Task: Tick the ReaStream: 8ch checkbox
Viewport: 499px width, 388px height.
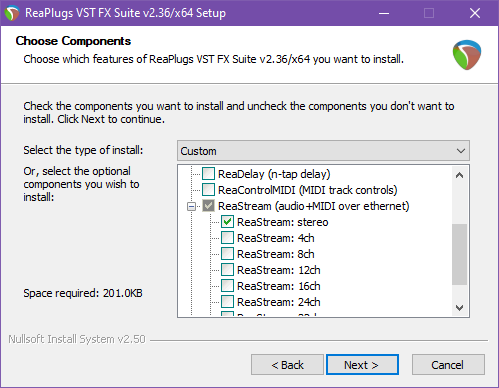Action: pos(227,254)
